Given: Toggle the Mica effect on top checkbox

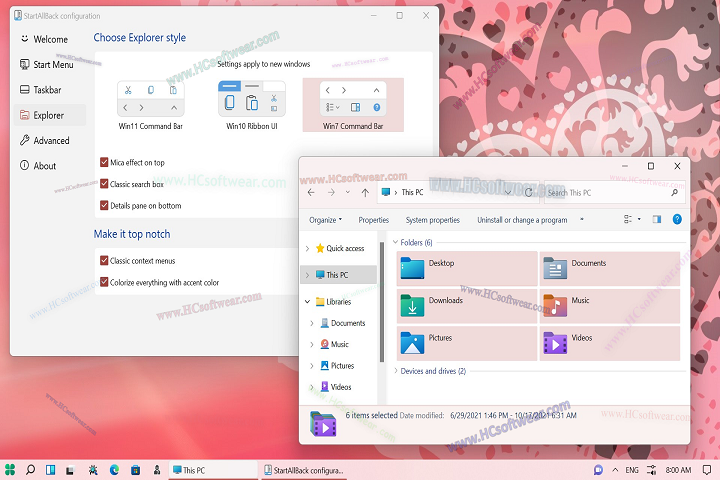Looking at the screenshot, I should (104, 162).
